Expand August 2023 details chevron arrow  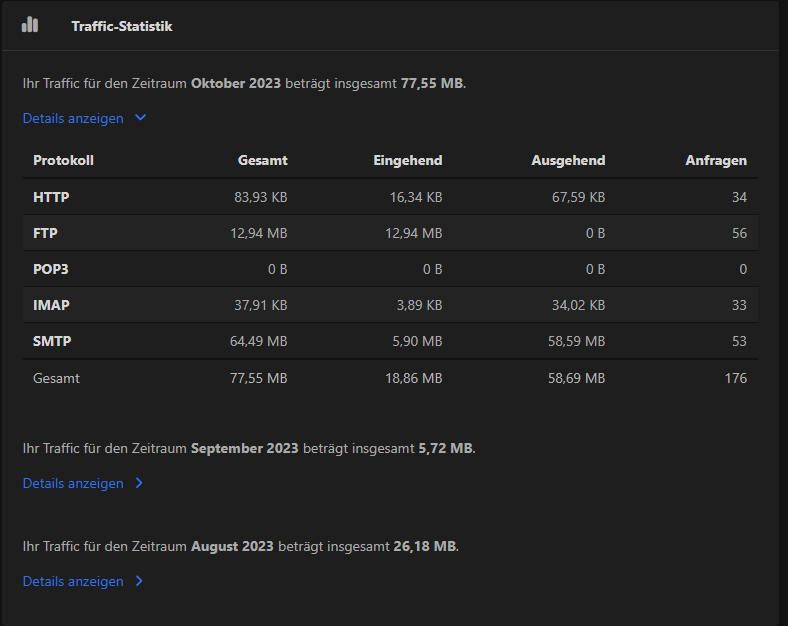click(x=139, y=581)
